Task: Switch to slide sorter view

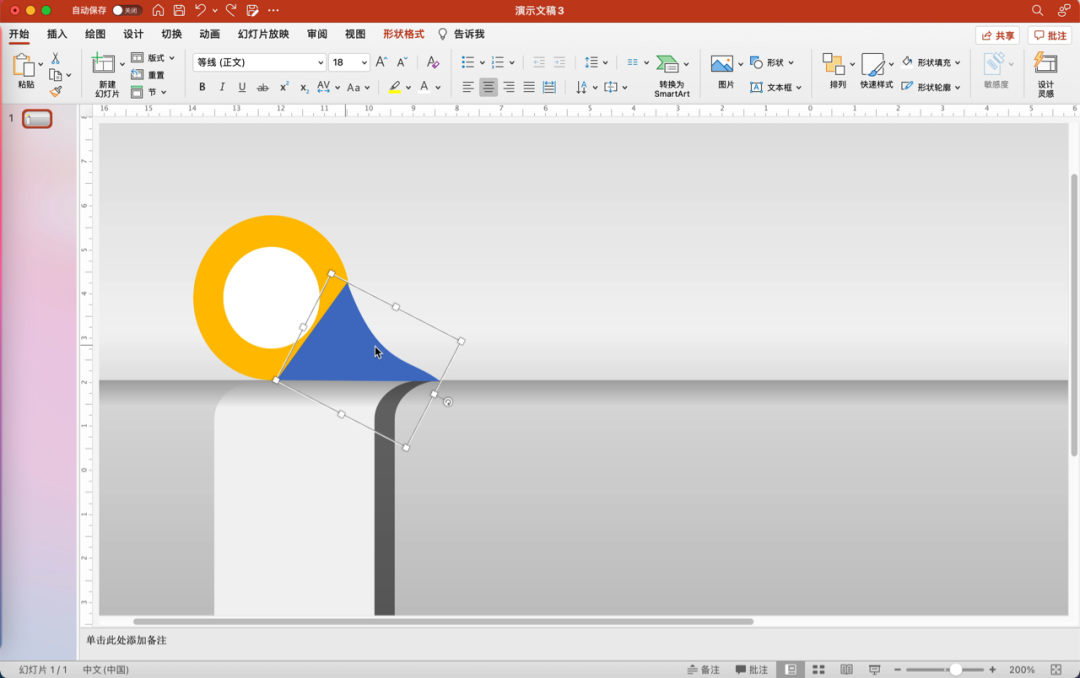Action: (818, 669)
